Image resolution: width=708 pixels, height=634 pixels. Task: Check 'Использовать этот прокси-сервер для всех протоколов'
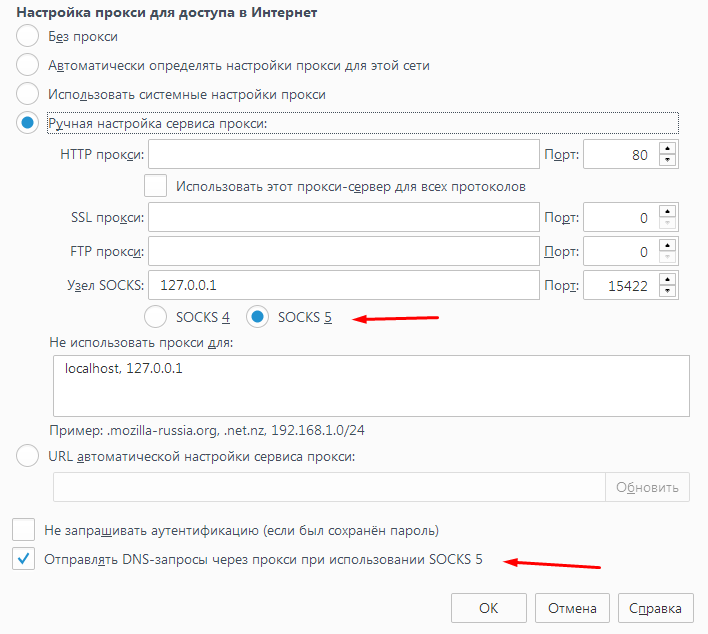[156, 186]
